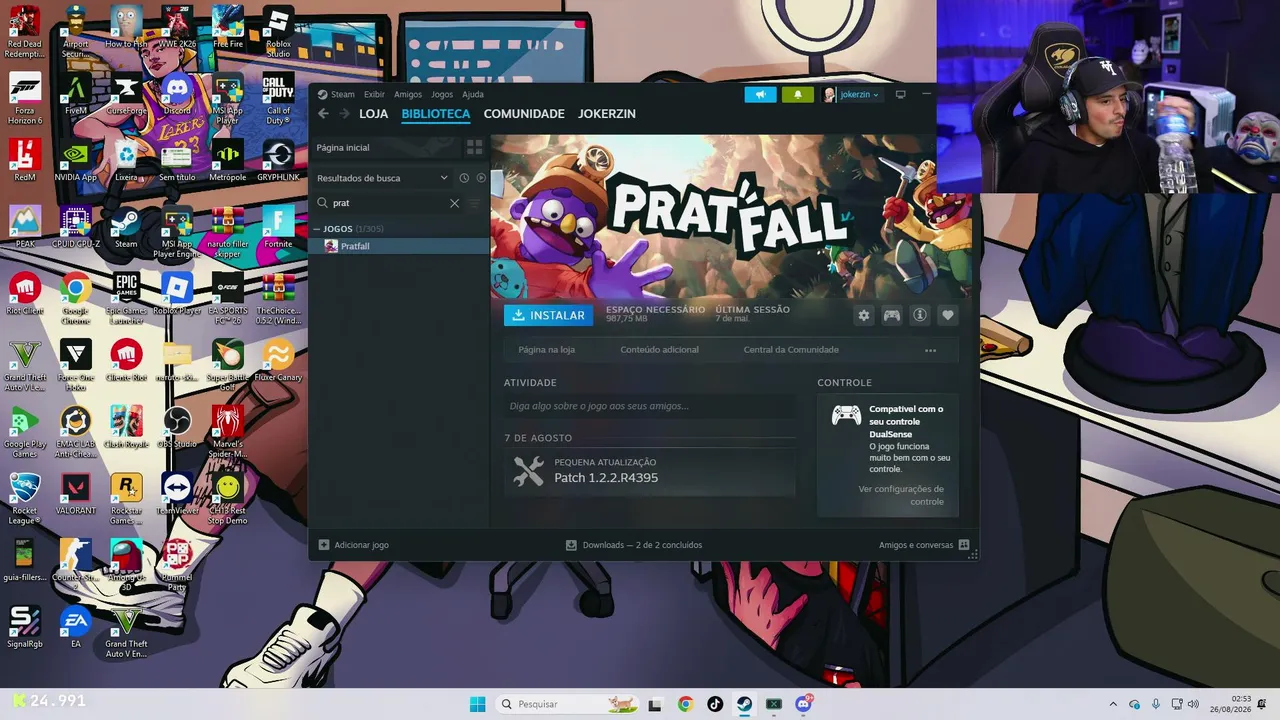Select the CurseForge desktop icon
The height and width of the screenshot is (720, 1280).
pyautogui.click(x=126, y=96)
